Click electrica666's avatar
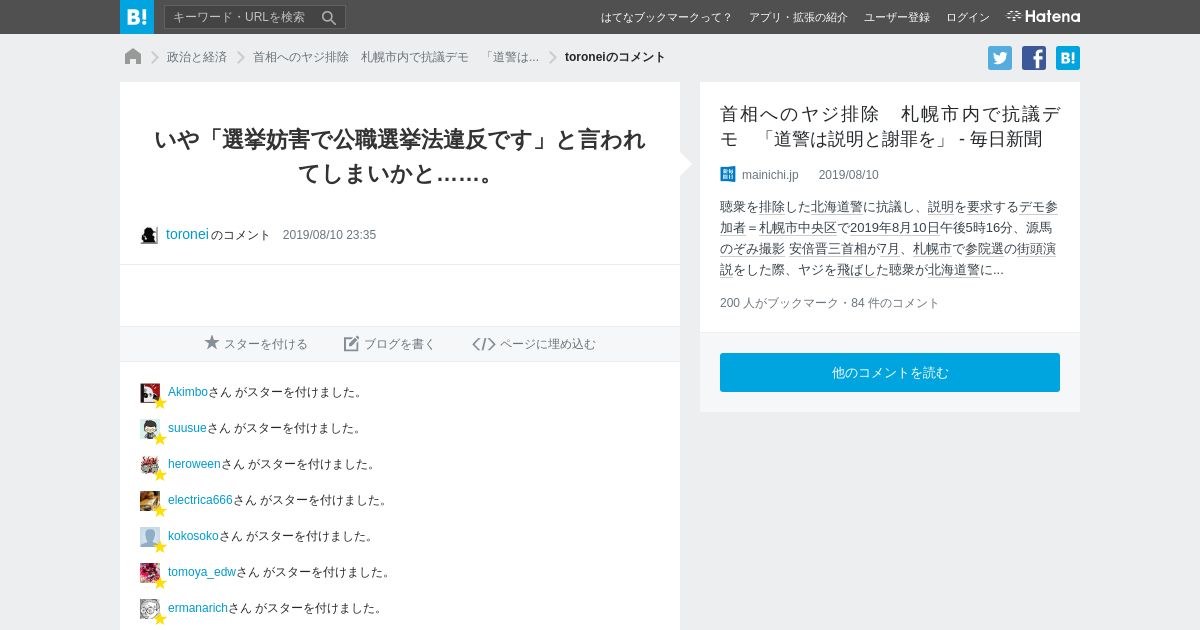The height and width of the screenshot is (630, 1200). (150, 501)
